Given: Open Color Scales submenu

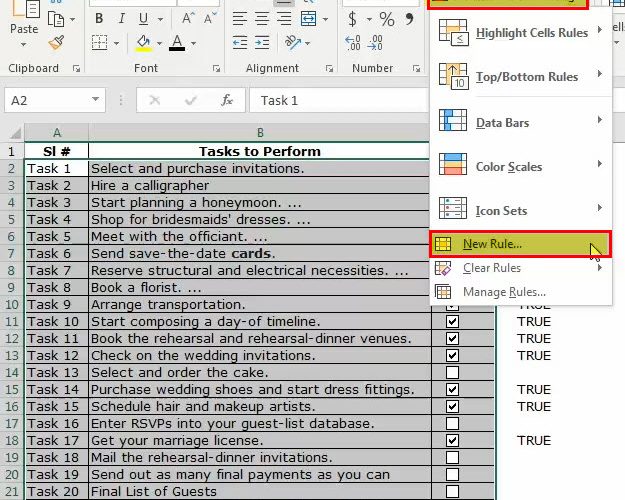Looking at the screenshot, I should click(521, 166).
